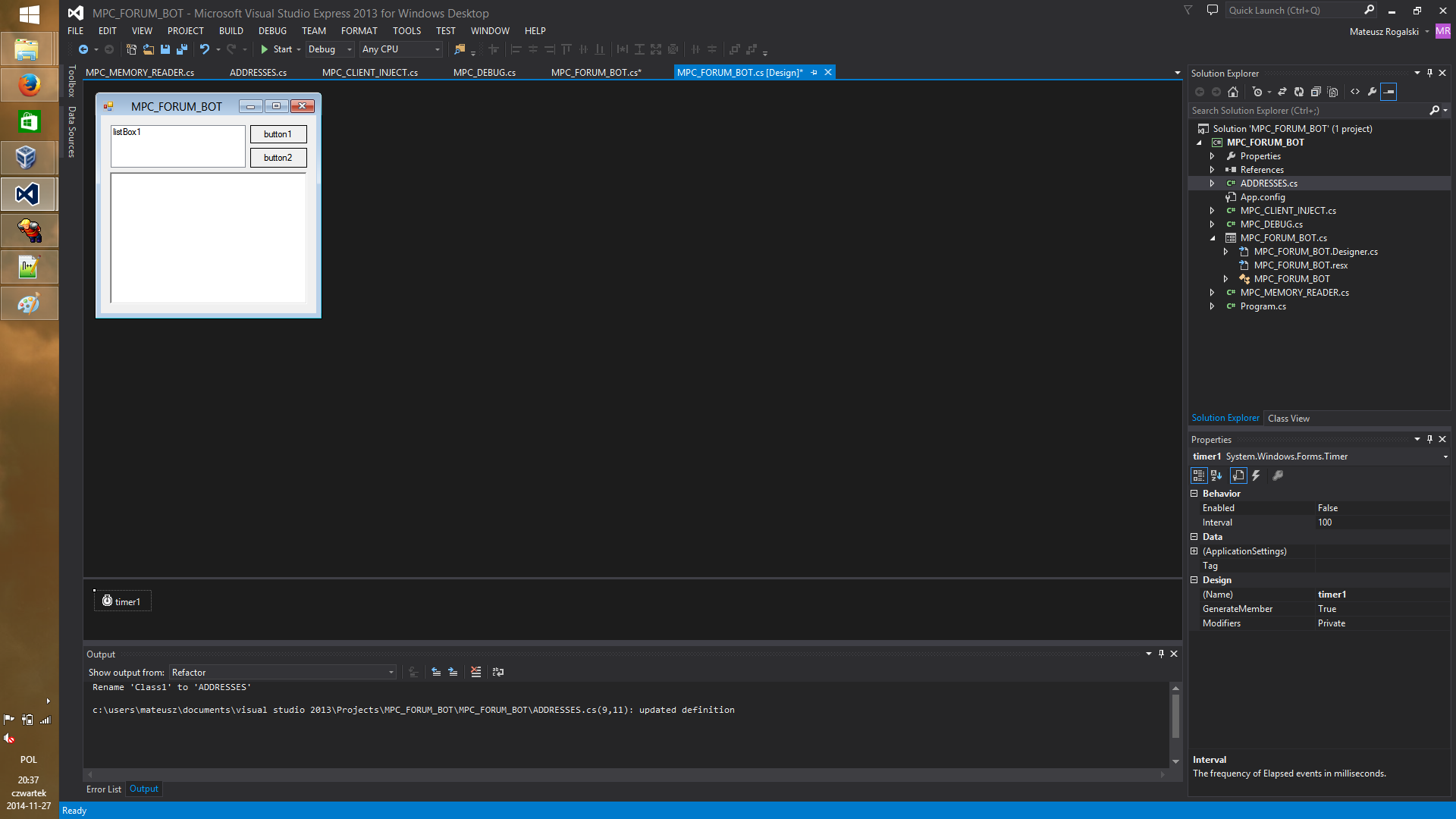Switch Properties grid to Alphabetical view

[x=1216, y=475]
